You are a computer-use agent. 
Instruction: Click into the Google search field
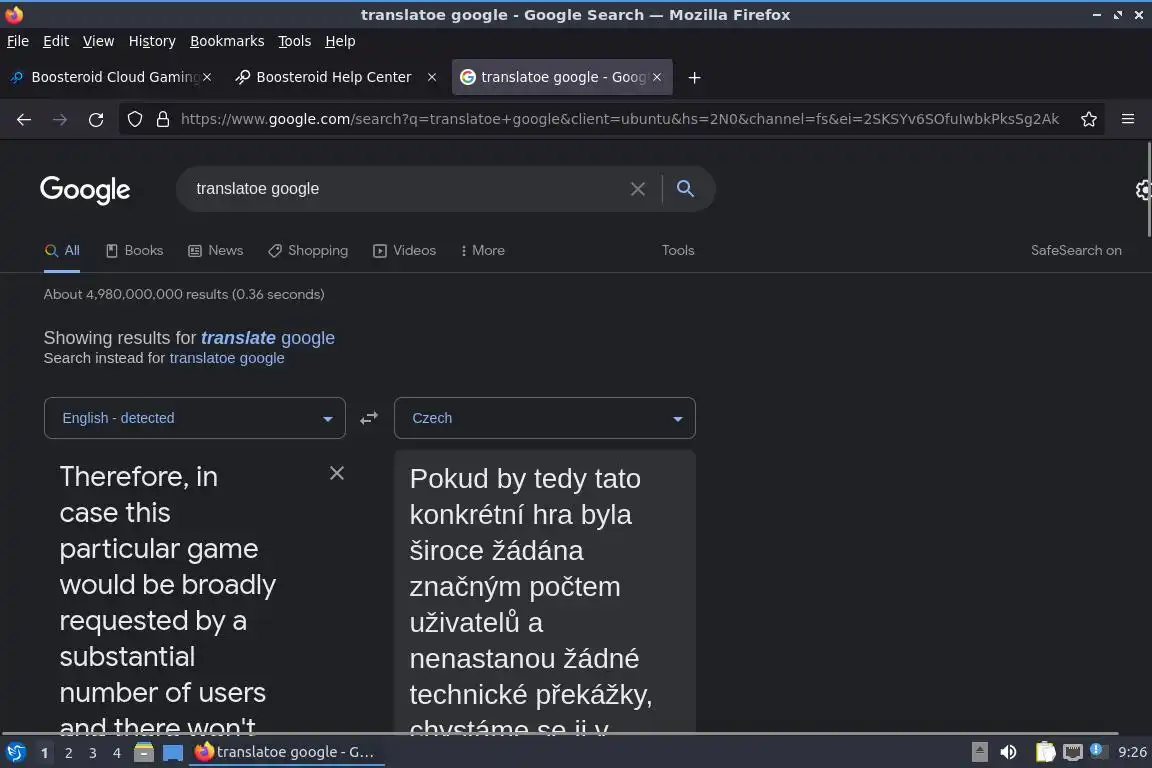click(x=404, y=189)
